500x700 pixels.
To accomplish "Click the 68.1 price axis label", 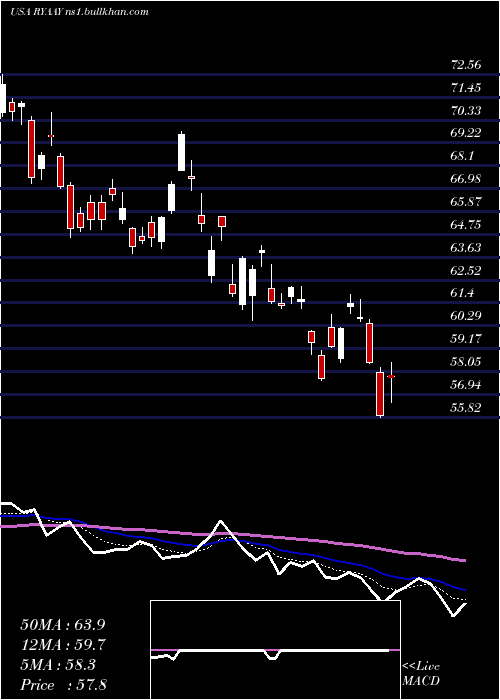I will [462, 156].
